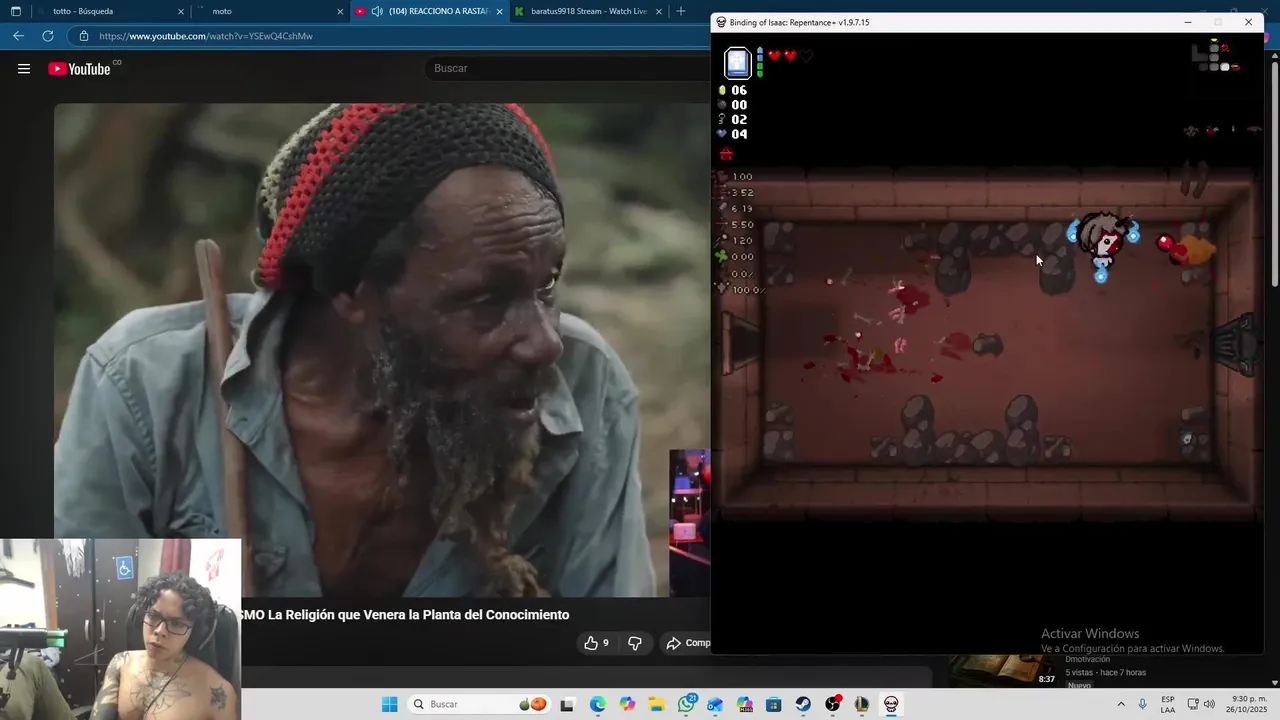The image size is (1280, 720).
Task: Open League of Legends taskbar icon
Action: point(862,704)
